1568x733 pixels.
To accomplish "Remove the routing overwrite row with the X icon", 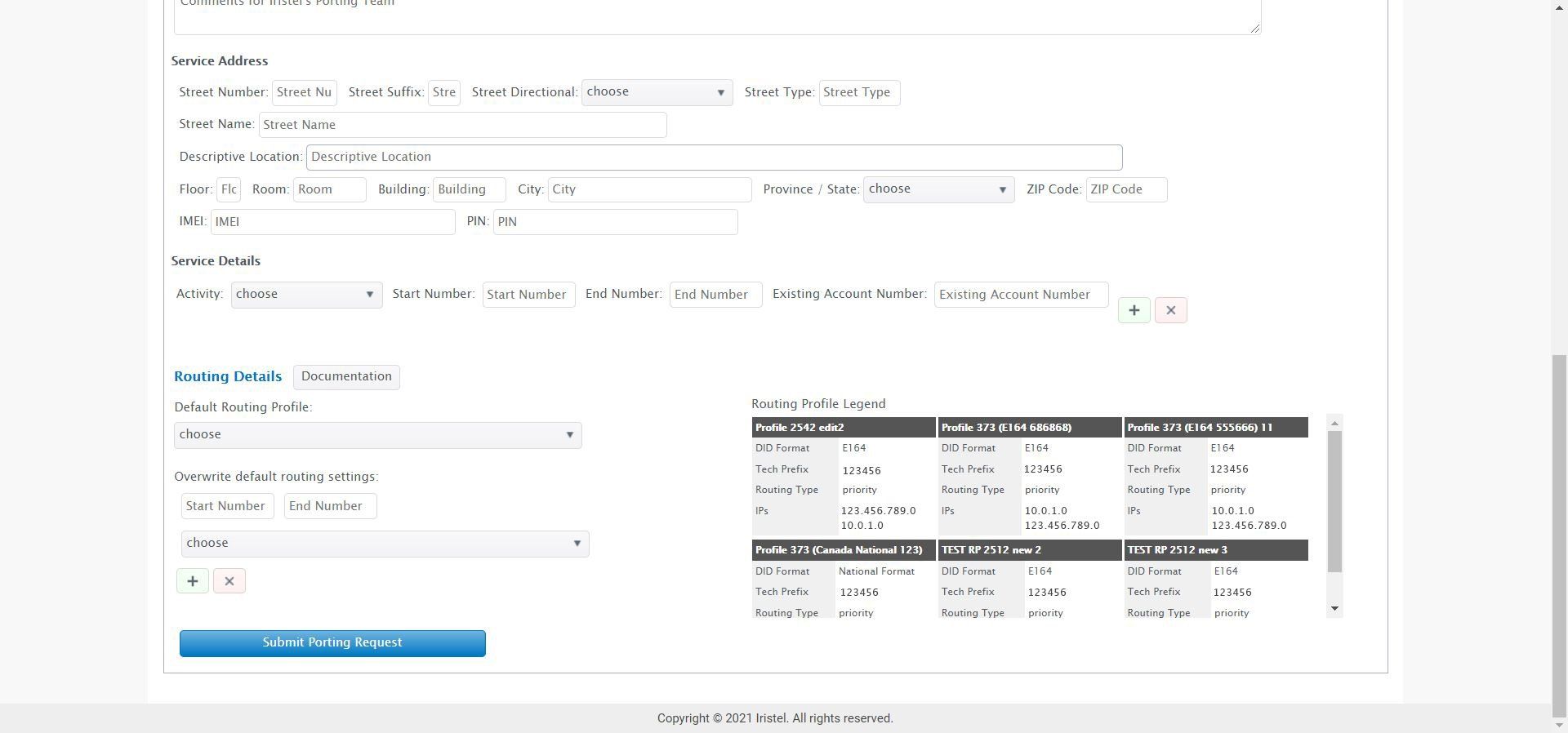I will tap(229, 581).
